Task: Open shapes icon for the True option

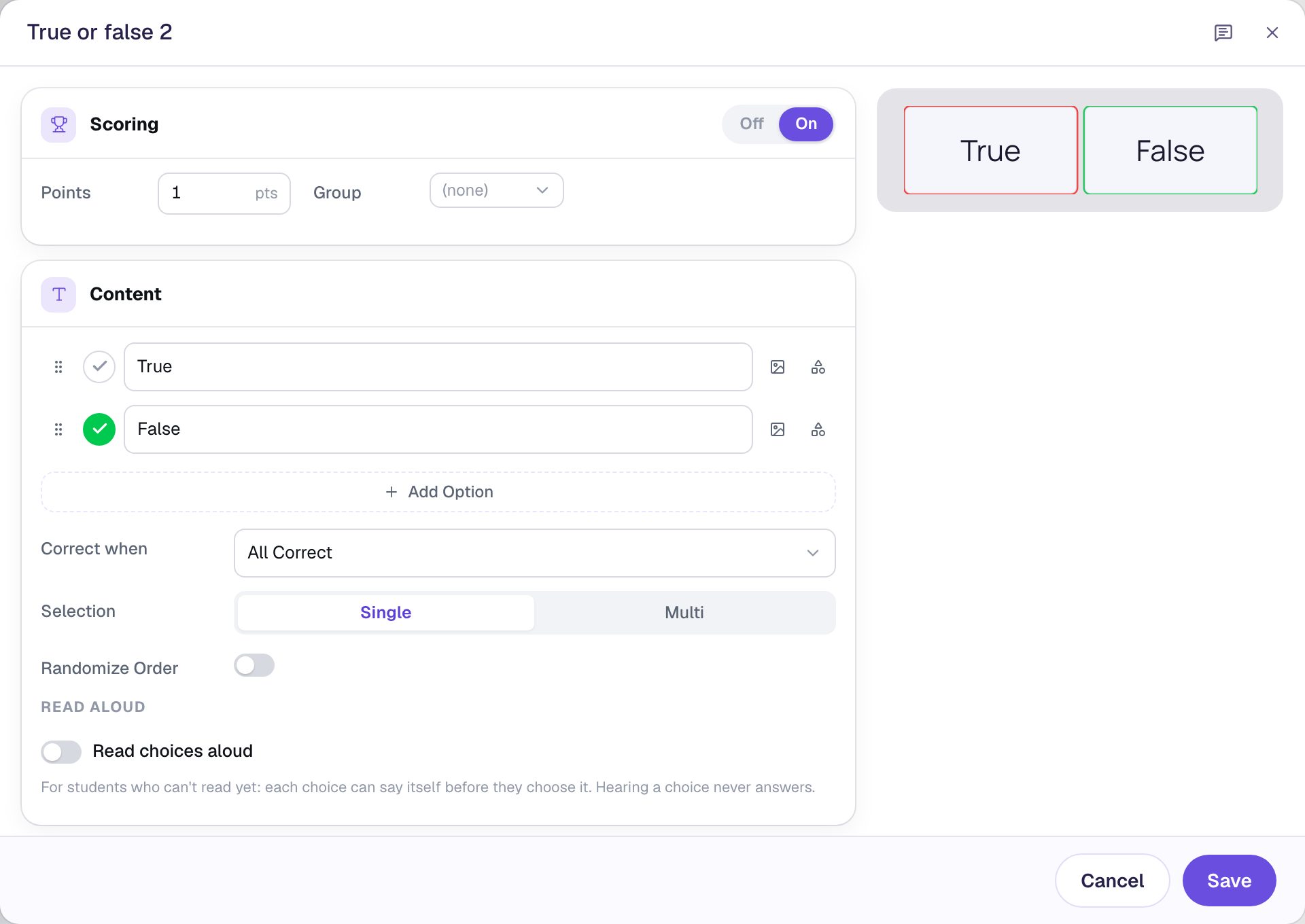Action: click(x=818, y=367)
